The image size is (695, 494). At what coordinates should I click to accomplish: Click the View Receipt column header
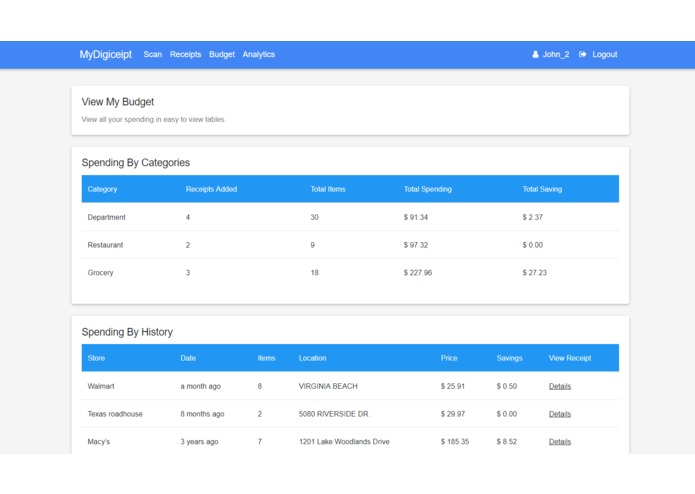[570, 358]
